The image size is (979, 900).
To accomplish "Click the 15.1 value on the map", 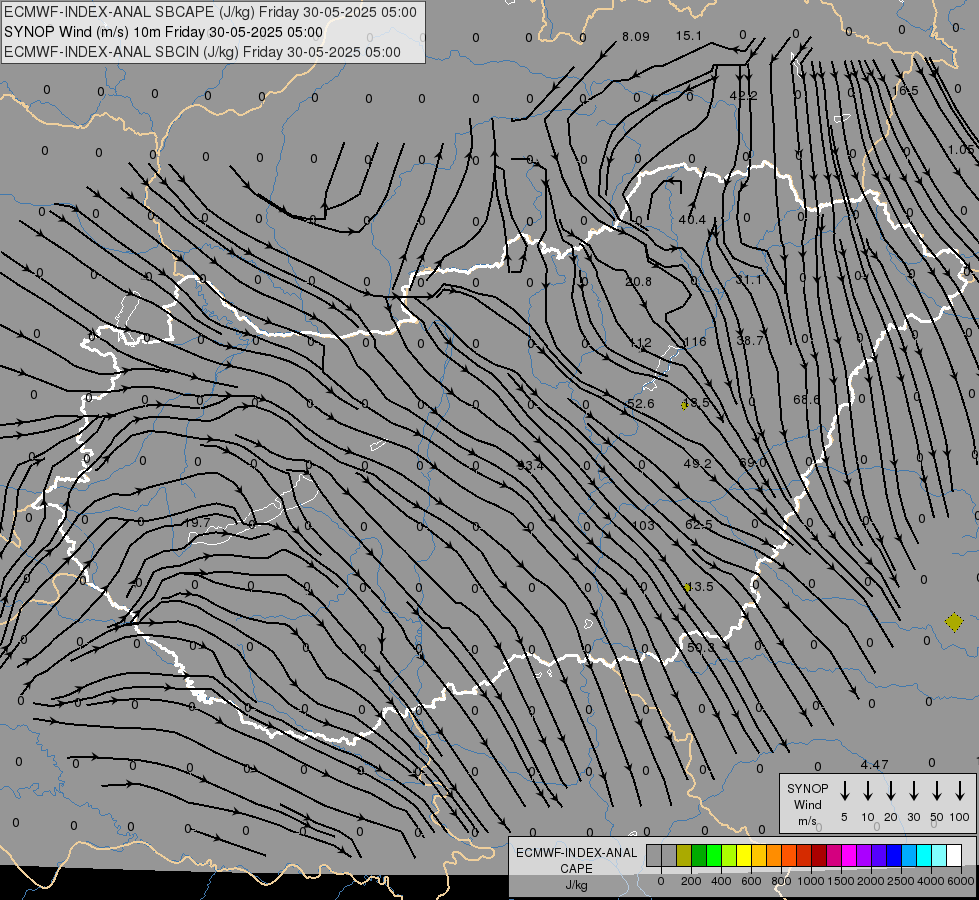I will [x=689, y=36].
